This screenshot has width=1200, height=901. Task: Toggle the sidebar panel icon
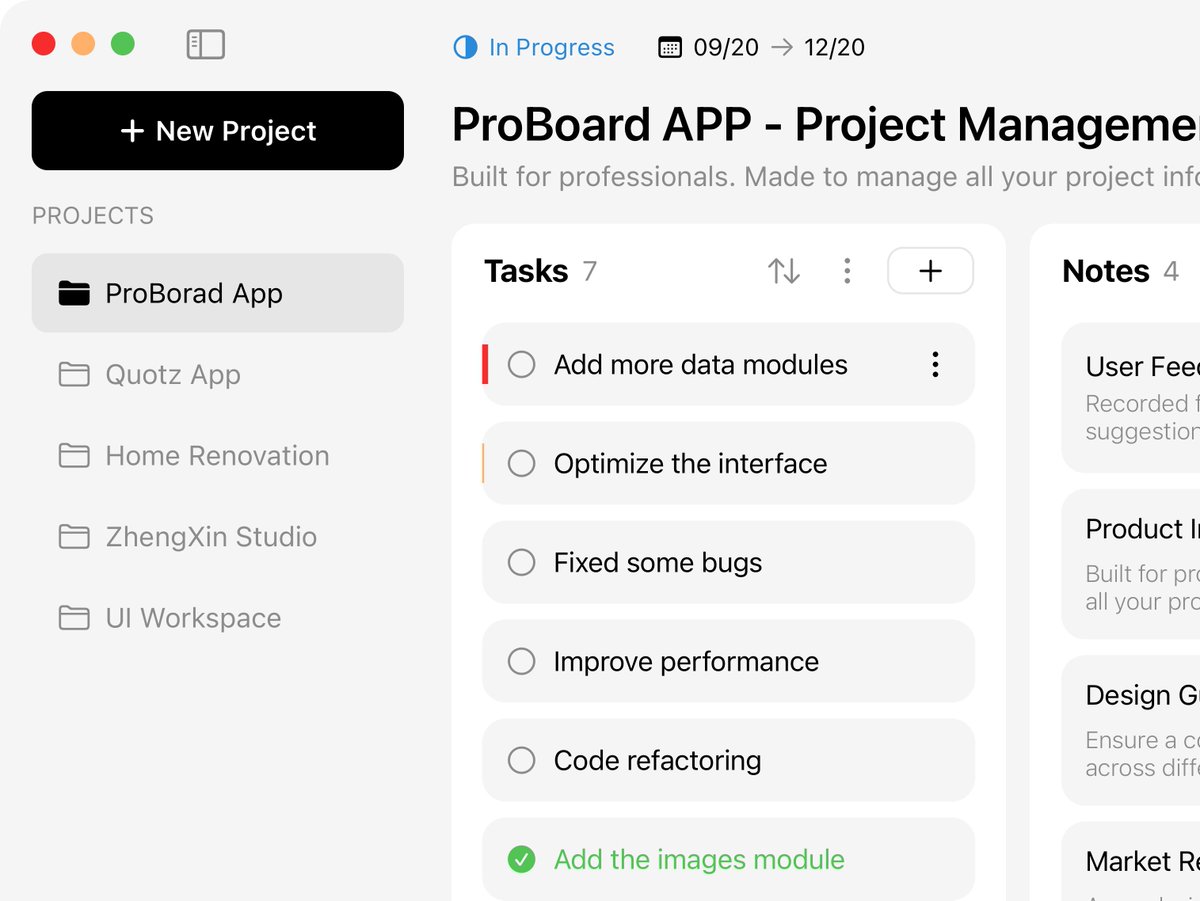[206, 45]
